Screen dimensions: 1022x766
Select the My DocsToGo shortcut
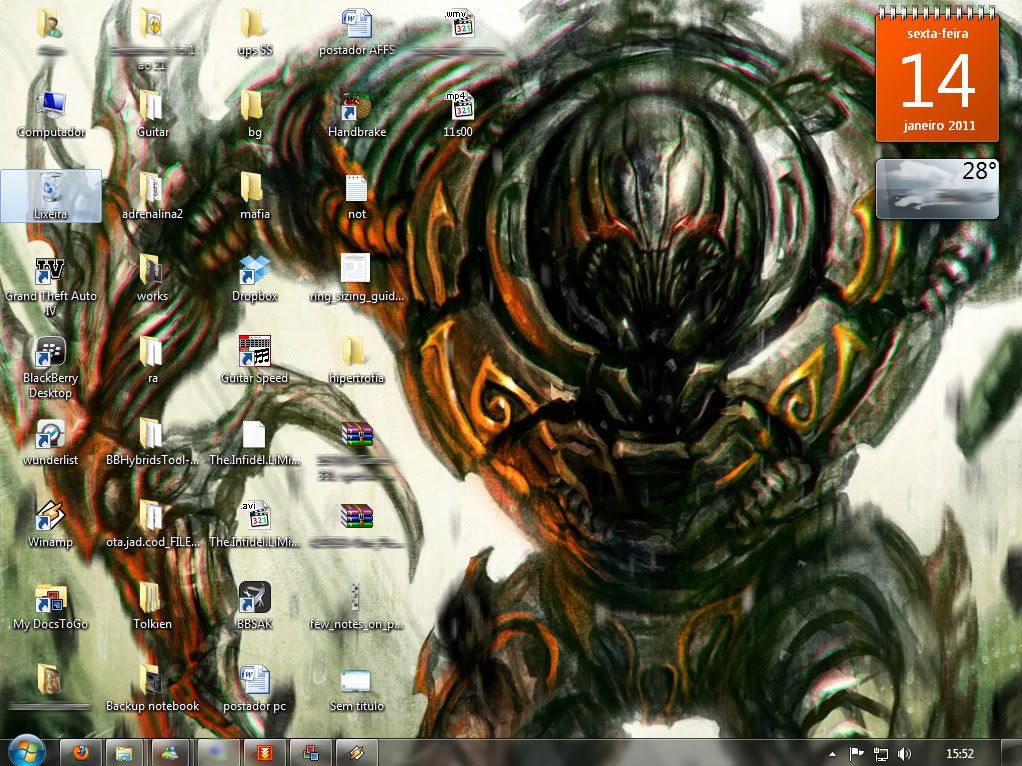click(x=51, y=606)
